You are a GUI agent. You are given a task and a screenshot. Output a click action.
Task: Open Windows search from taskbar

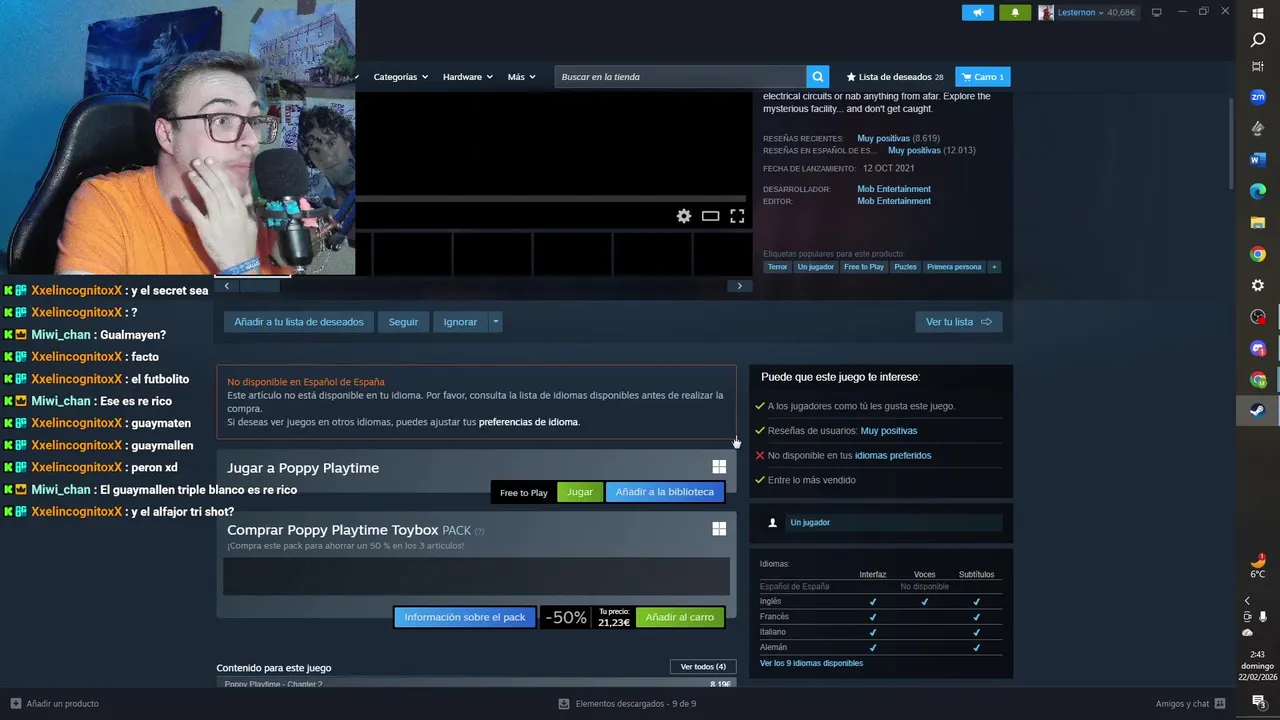point(1258,40)
